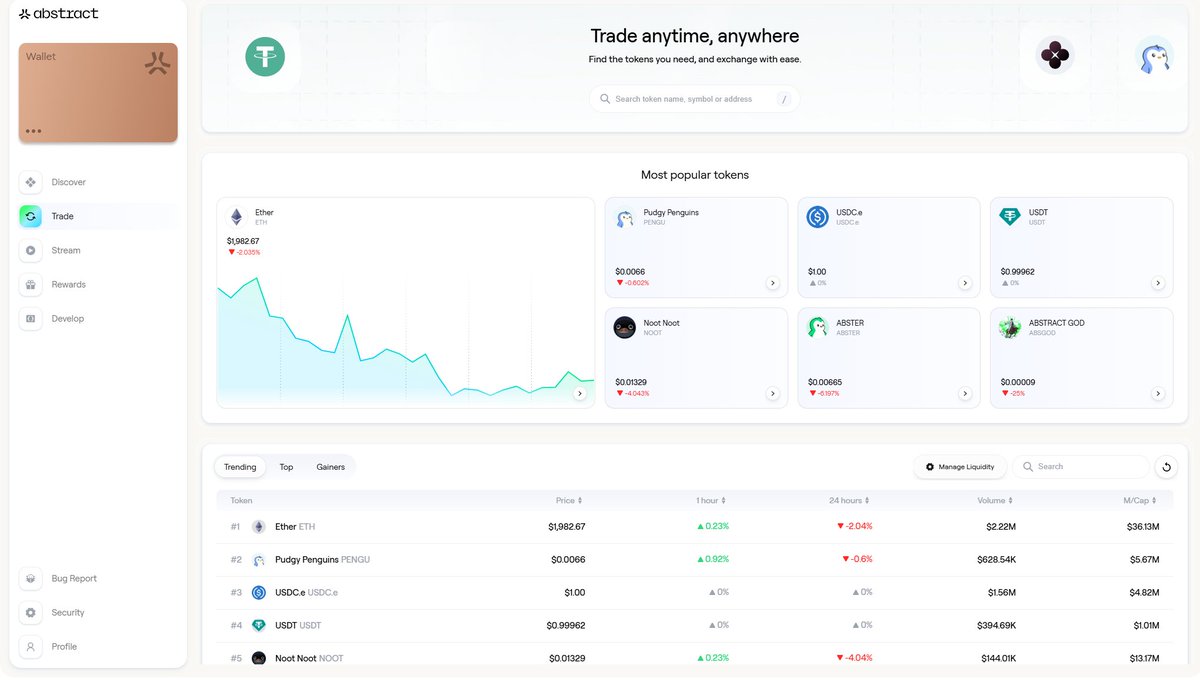Open USDC.e card arrow
1200x682 pixels.
click(x=965, y=283)
